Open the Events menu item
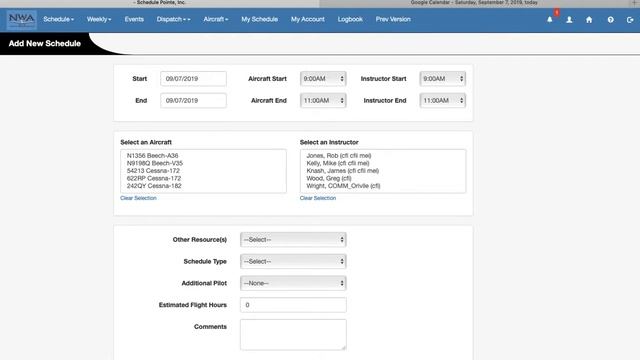The width and height of the screenshot is (640, 360). [x=134, y=19]
